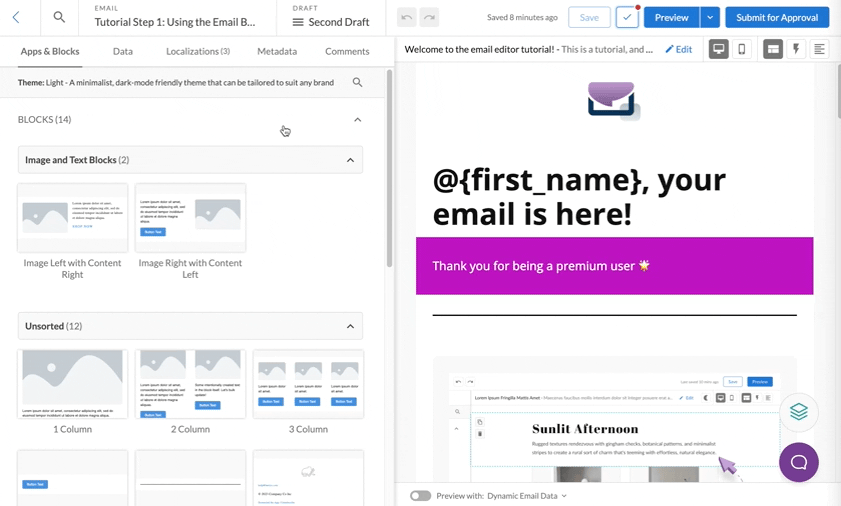Select the layout view icon
Viewport: 841px width, 506px height.
click(773, 49)
